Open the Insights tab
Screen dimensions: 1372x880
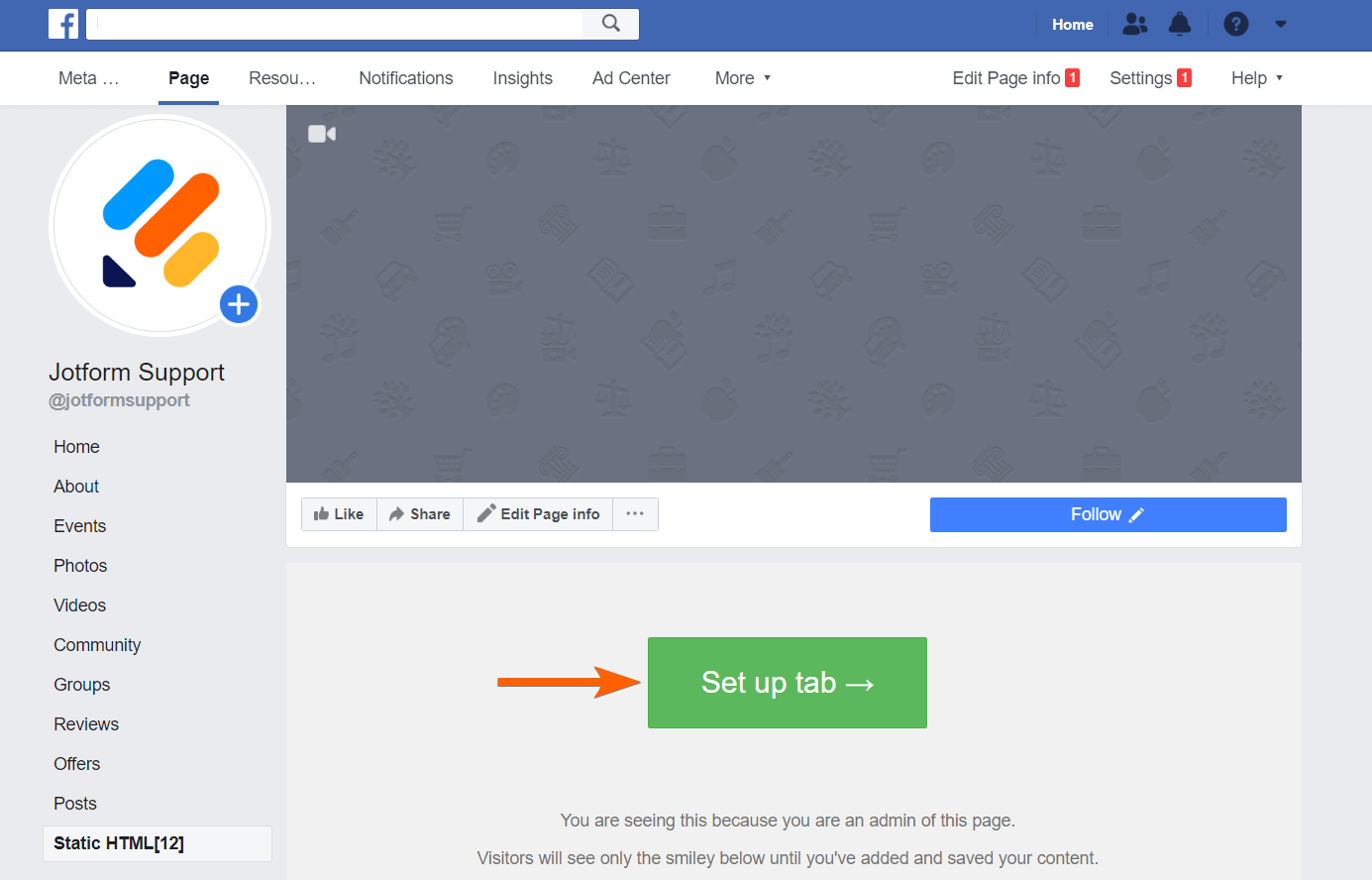tap(523, 78)
